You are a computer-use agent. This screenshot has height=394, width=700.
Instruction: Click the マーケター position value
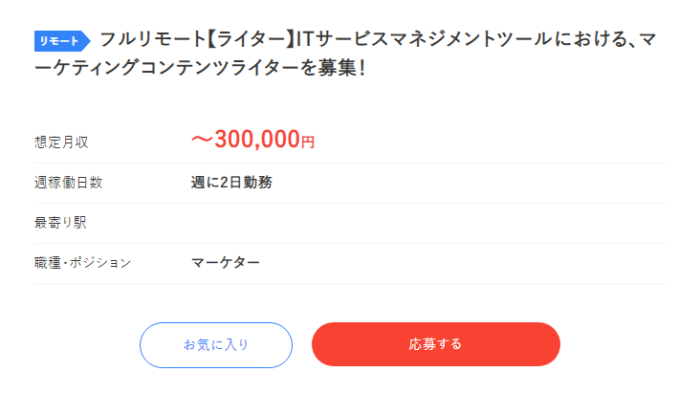point(225,262)
